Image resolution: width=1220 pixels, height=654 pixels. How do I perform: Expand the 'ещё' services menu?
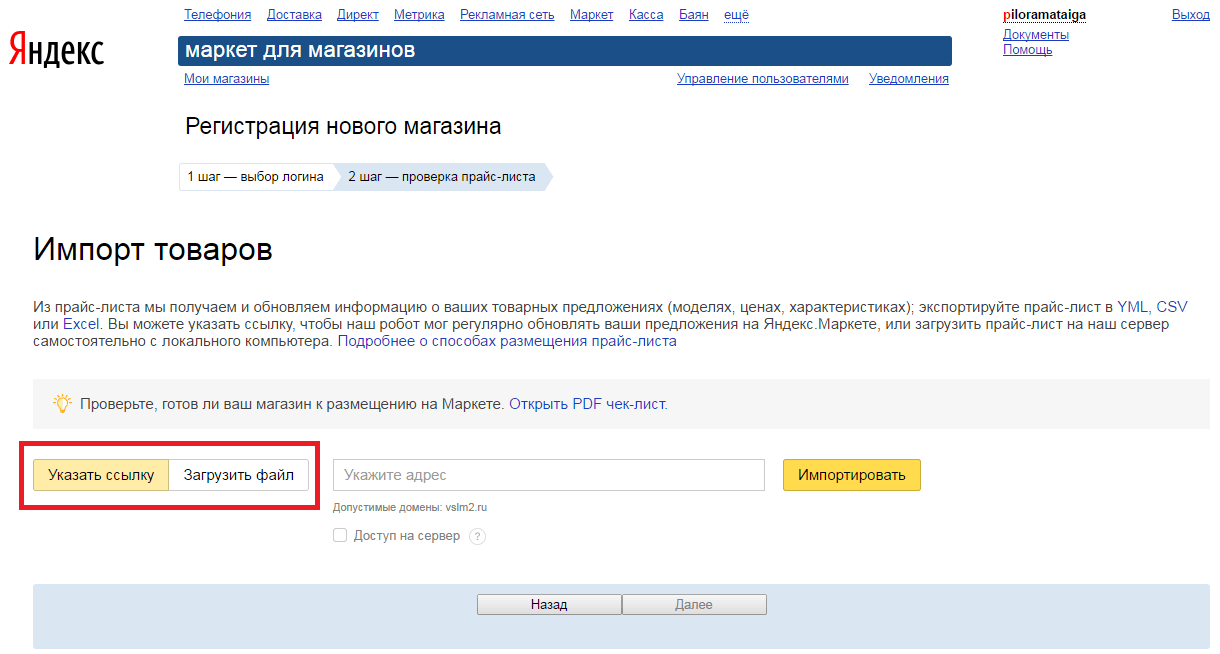[x=736, y=15]
